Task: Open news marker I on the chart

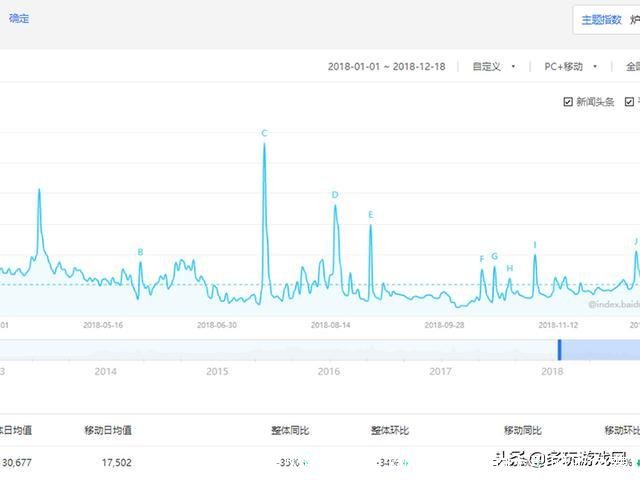Action: tap(535, 244)
